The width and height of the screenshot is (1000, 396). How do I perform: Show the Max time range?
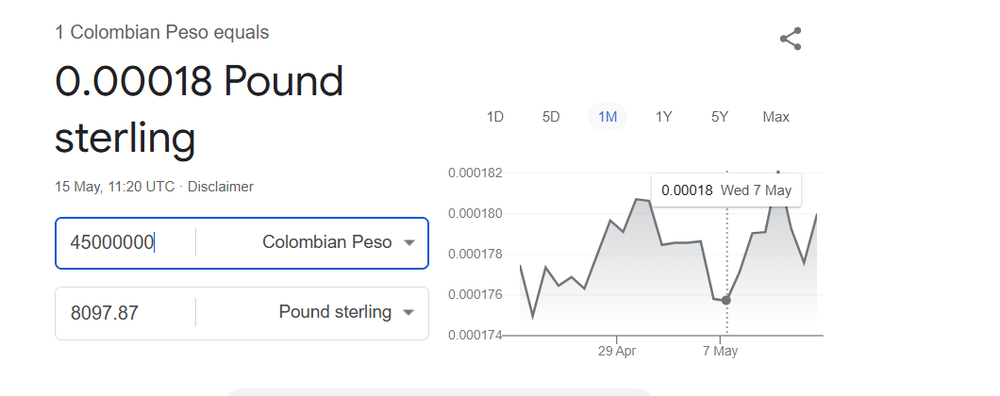point(776,117)
